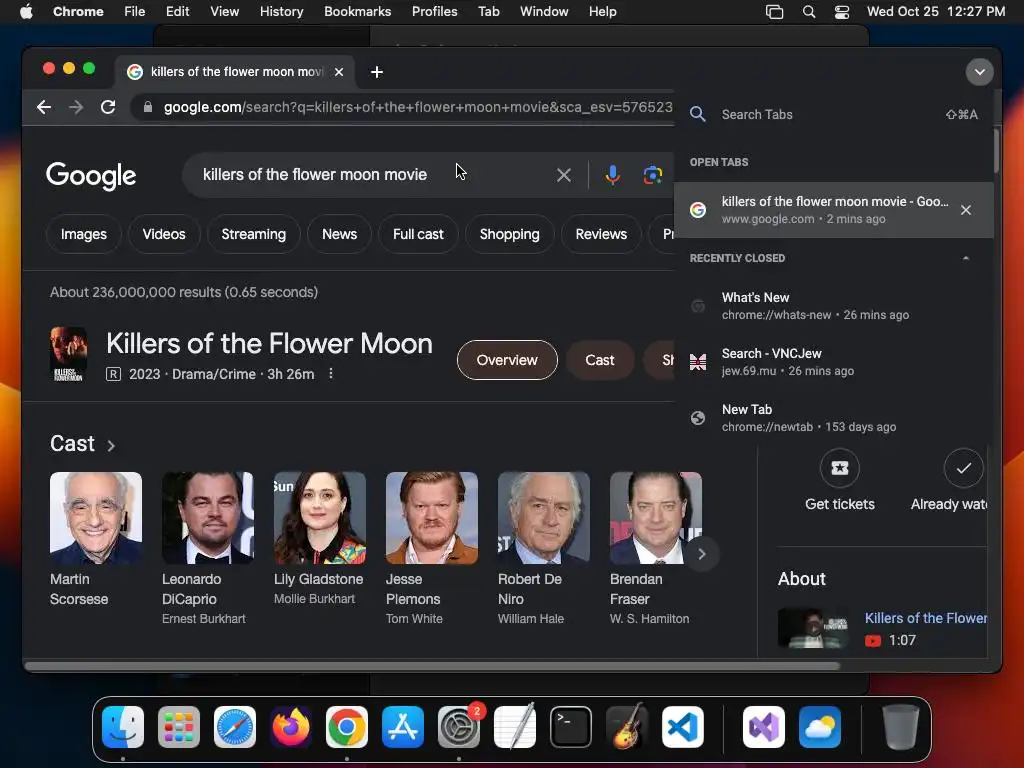
Task: Open Visual Studio Code from the Dock
Action: coord(683,727)
